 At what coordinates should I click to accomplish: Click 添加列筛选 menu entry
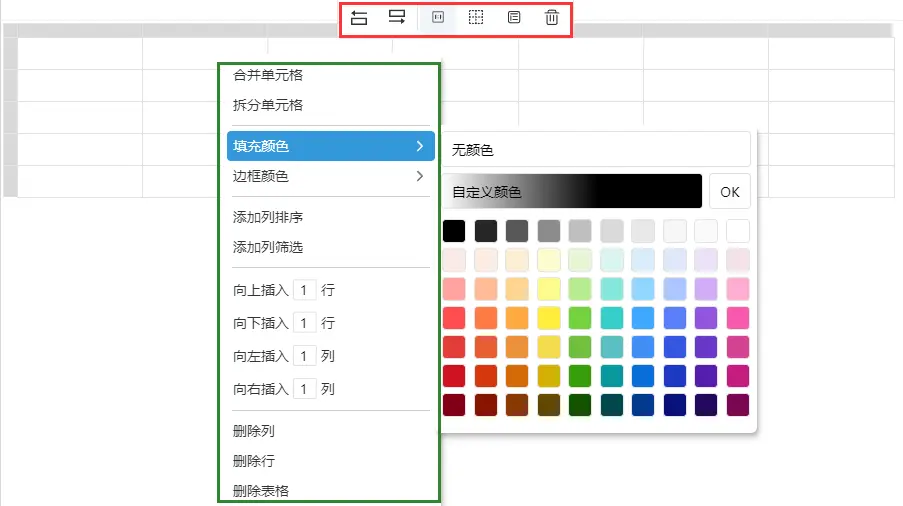[268, 247]
